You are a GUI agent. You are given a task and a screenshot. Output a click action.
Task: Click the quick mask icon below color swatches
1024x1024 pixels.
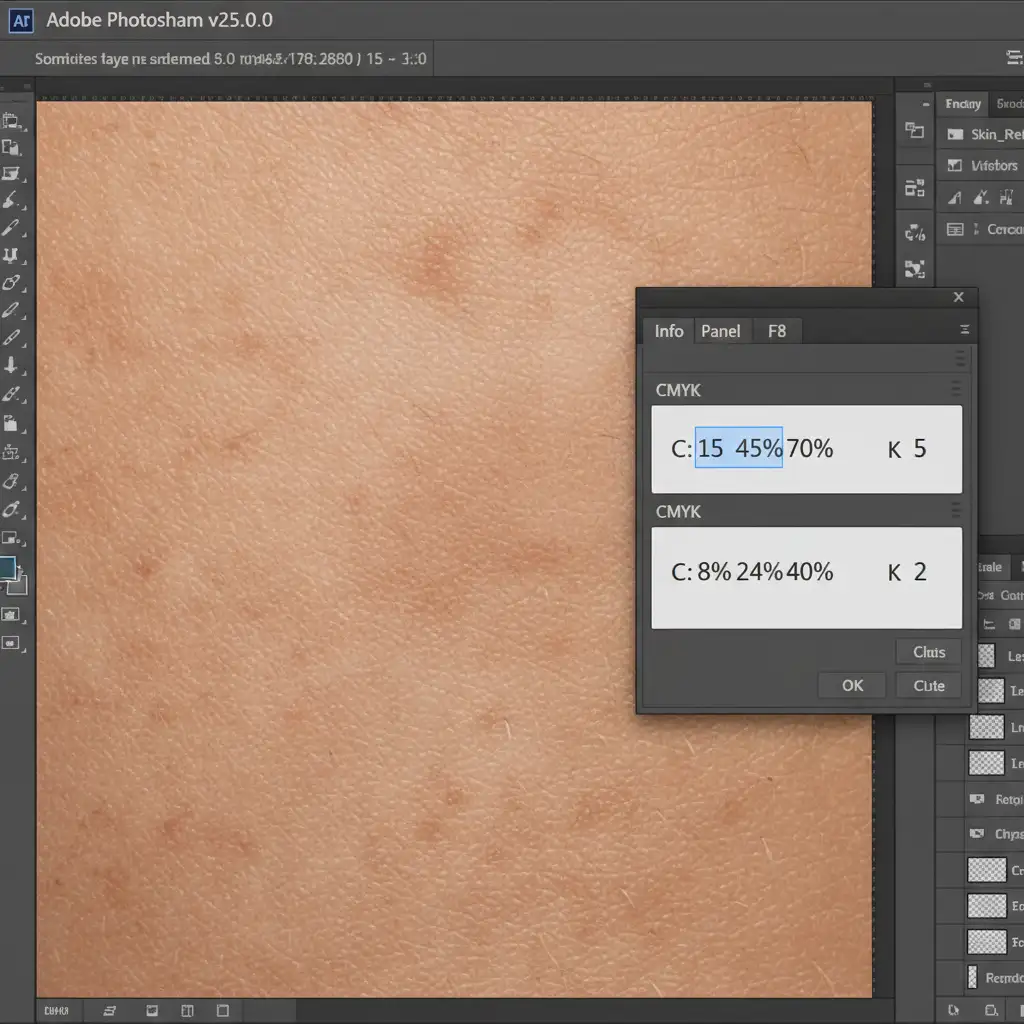12,614
